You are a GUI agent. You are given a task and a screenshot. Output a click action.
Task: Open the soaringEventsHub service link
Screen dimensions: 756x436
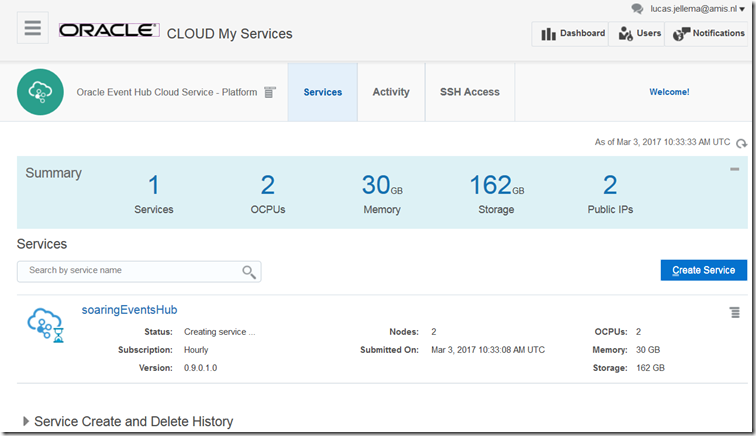tap(129, 310)
